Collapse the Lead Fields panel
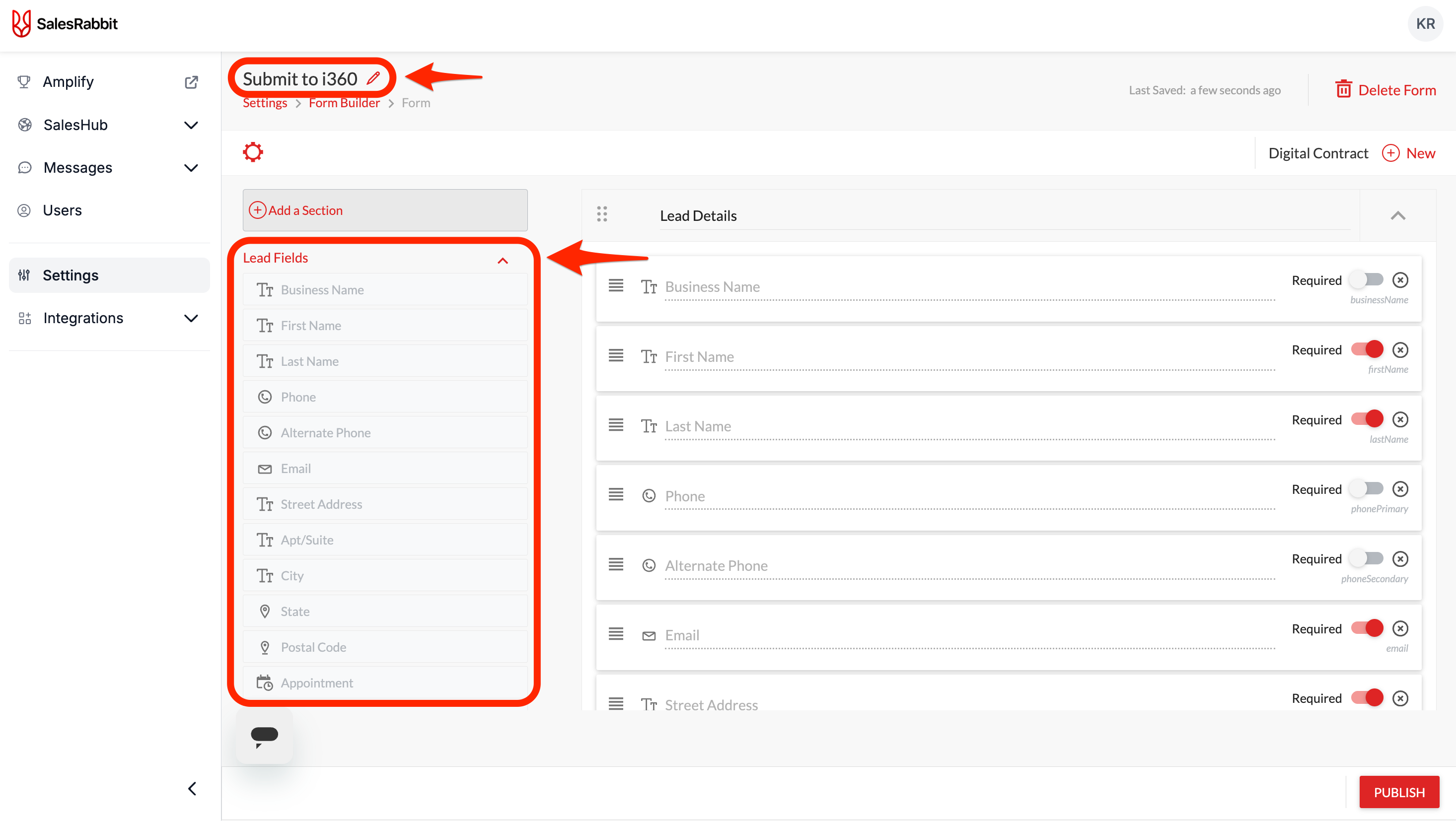Screen dimensions: 1456x821 [502, 261]
